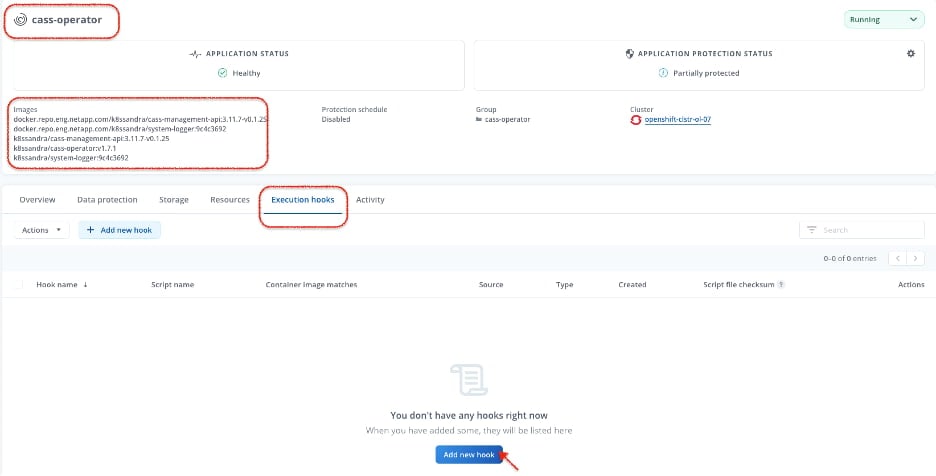Open protection status settings gear
Screen dimensions: 936x476
click(910, 54)
